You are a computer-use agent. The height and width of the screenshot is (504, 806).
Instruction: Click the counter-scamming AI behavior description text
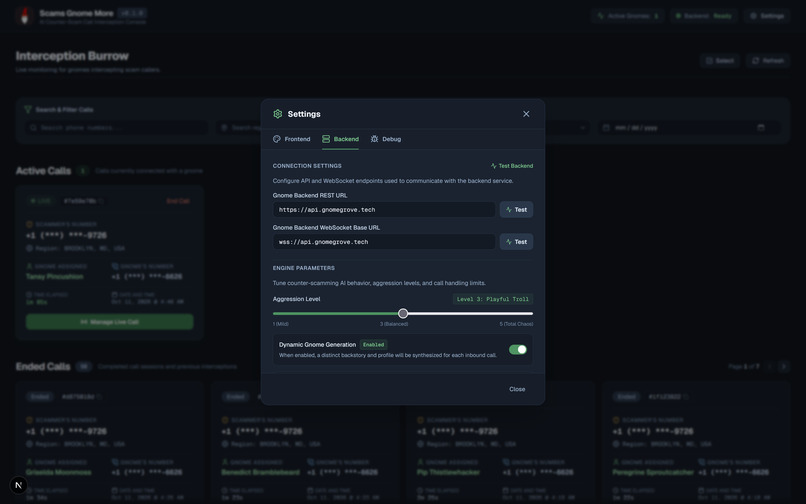click(x=379, y=283)
